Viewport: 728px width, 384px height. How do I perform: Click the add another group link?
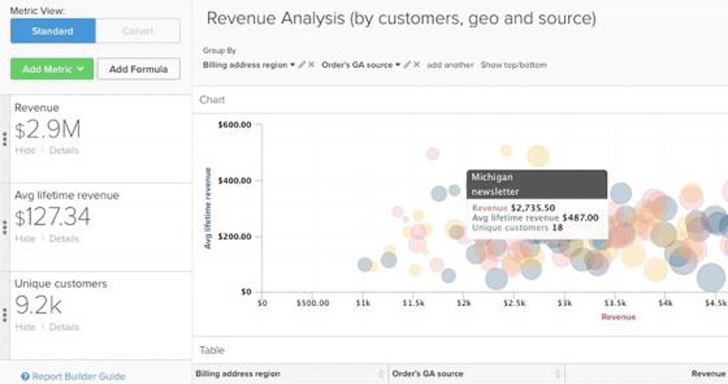pos(450,65)
